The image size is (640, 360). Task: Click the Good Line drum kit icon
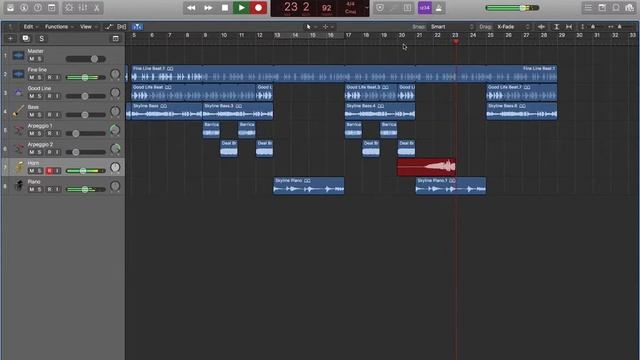18,92
